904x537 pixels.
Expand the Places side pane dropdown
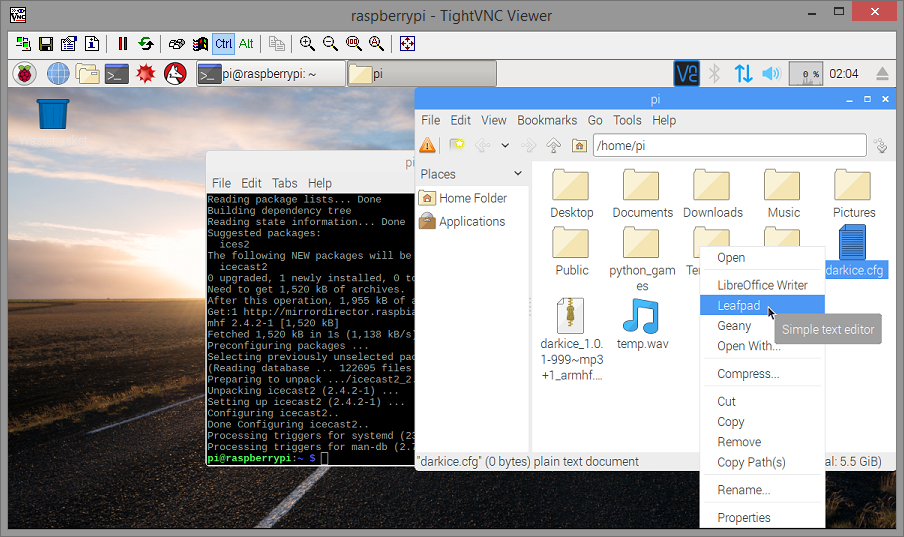518,174
